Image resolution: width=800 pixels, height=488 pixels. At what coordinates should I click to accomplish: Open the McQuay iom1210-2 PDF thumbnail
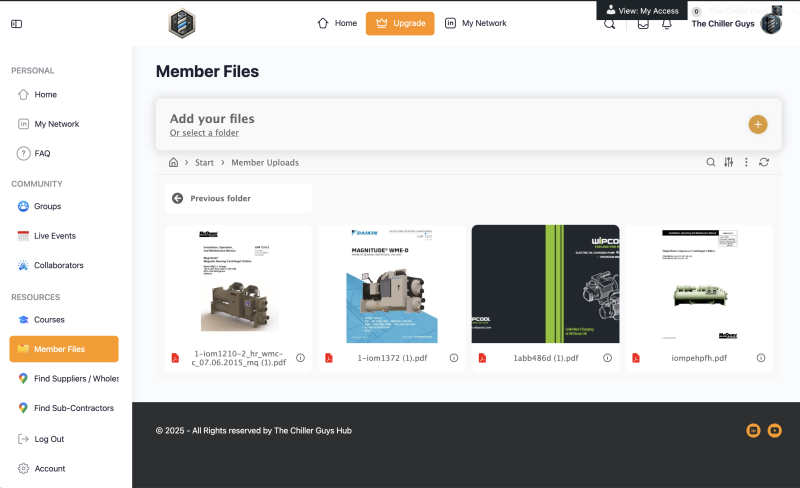(x=238, y=284)
